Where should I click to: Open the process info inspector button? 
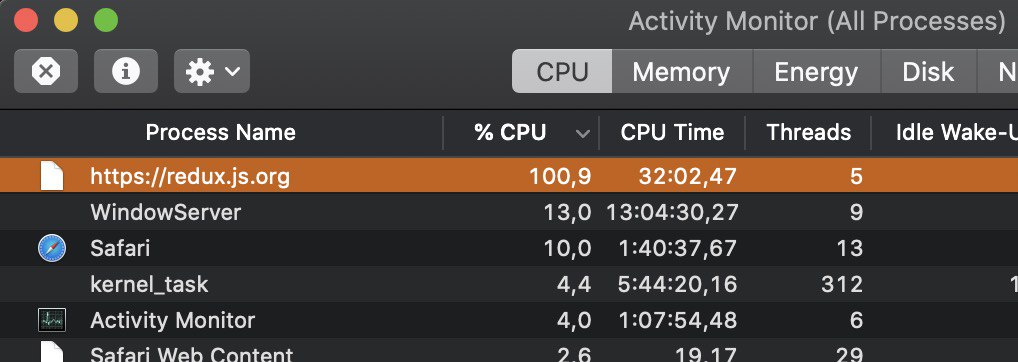point(126,71)
